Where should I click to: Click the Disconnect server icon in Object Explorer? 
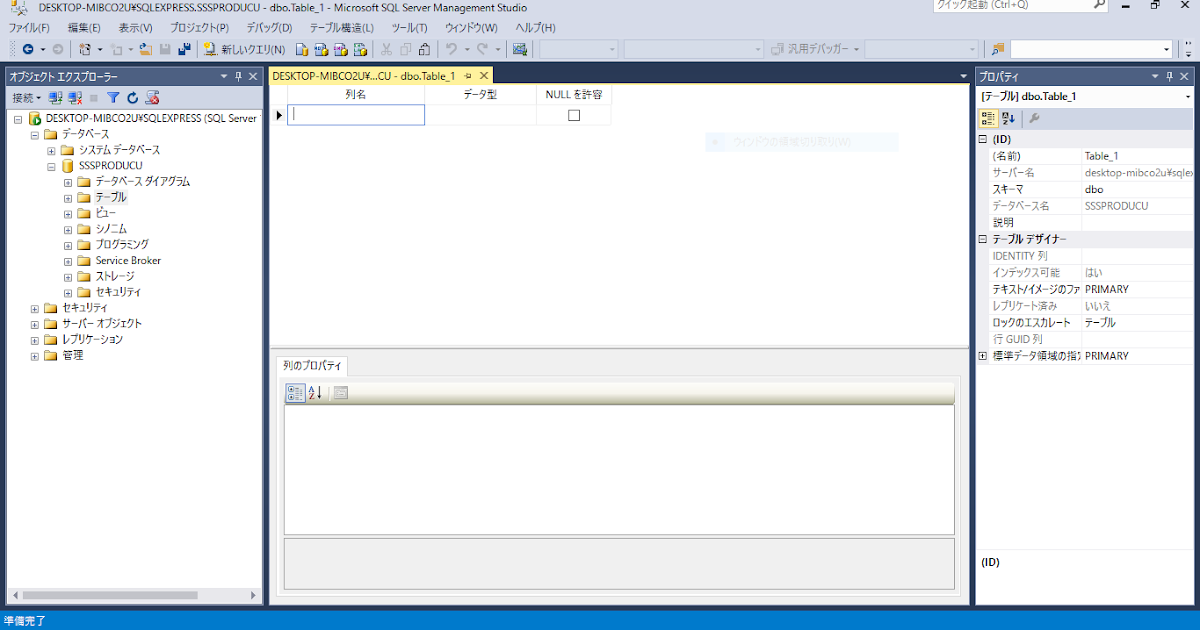click(x=75, y=98)
